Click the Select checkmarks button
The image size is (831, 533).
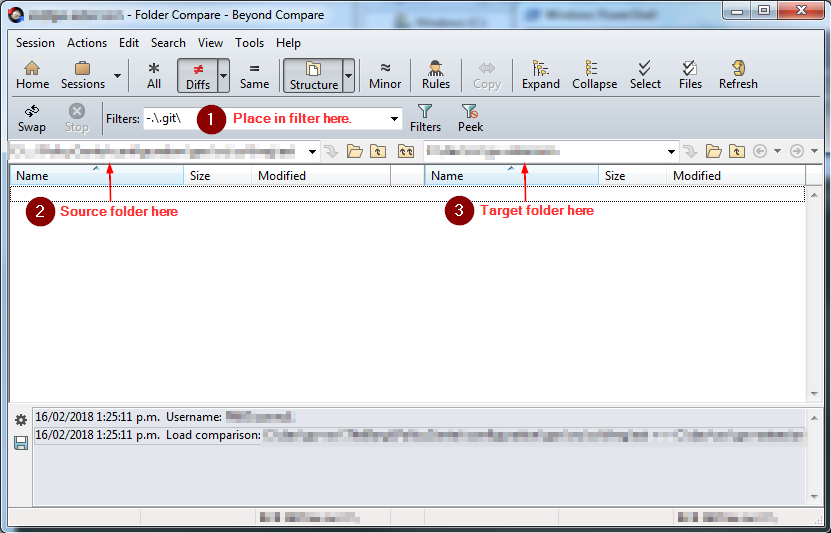pos(645,75)
